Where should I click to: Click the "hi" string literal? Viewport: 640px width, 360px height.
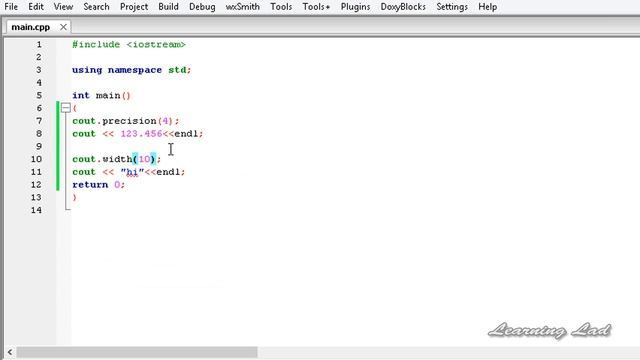pos(133,172)
